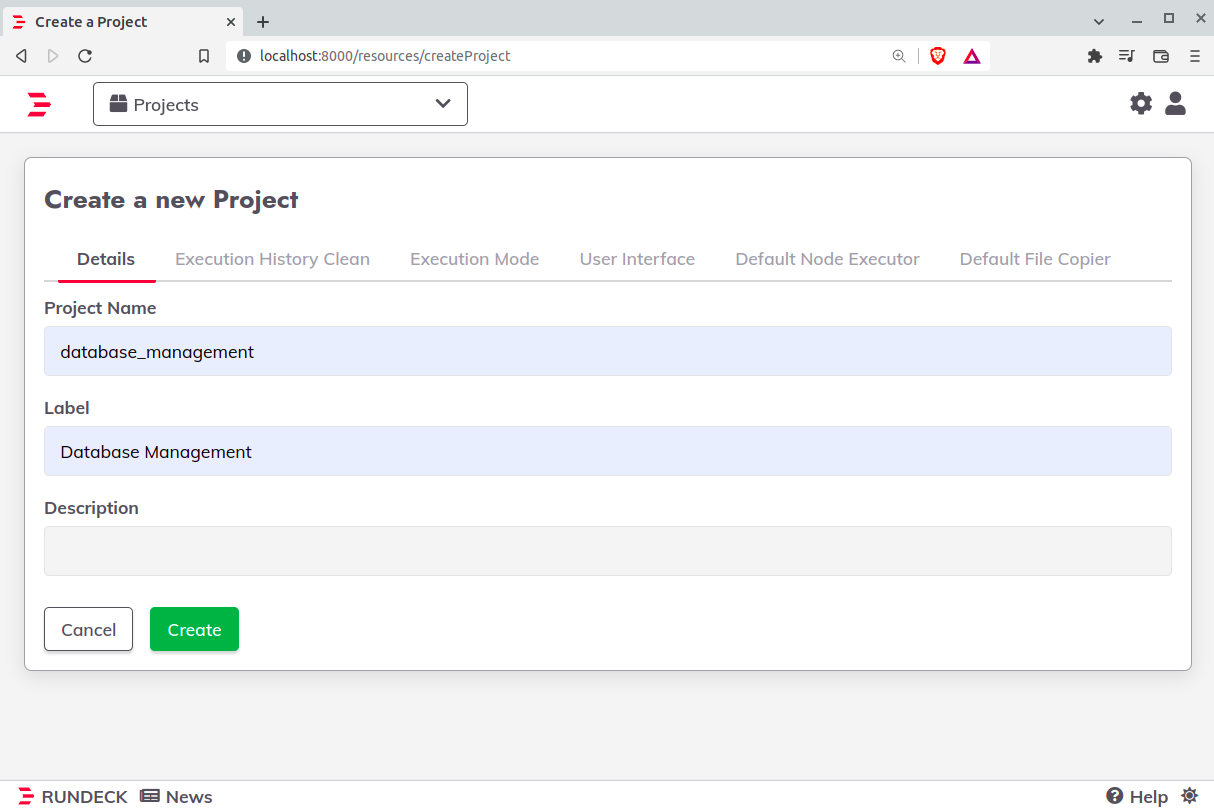Click the bookmark icon near address bar
Screen dimensions: 1214x808
pos(204,56)
